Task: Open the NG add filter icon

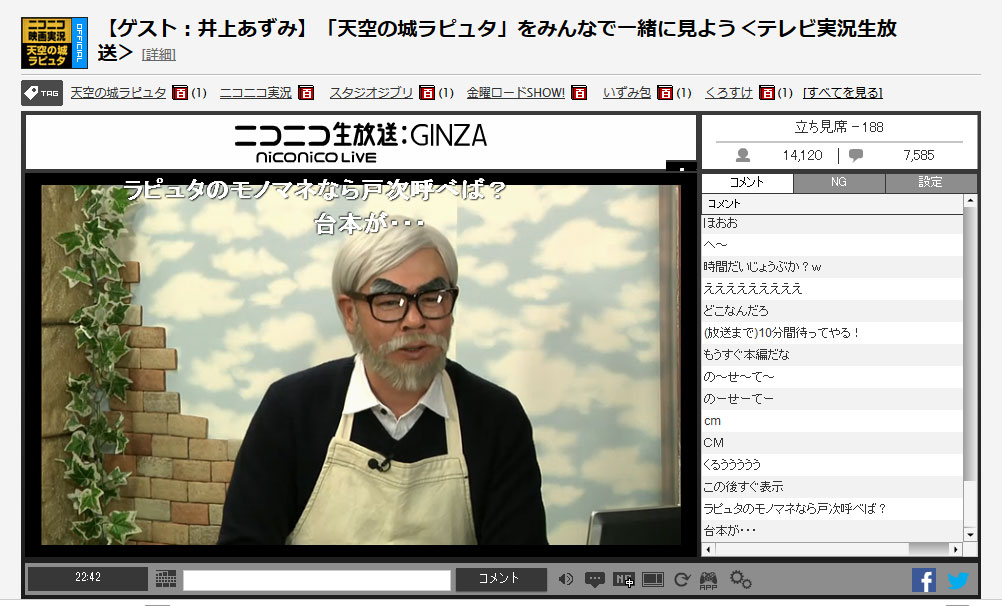Action: tap(624, 580)
